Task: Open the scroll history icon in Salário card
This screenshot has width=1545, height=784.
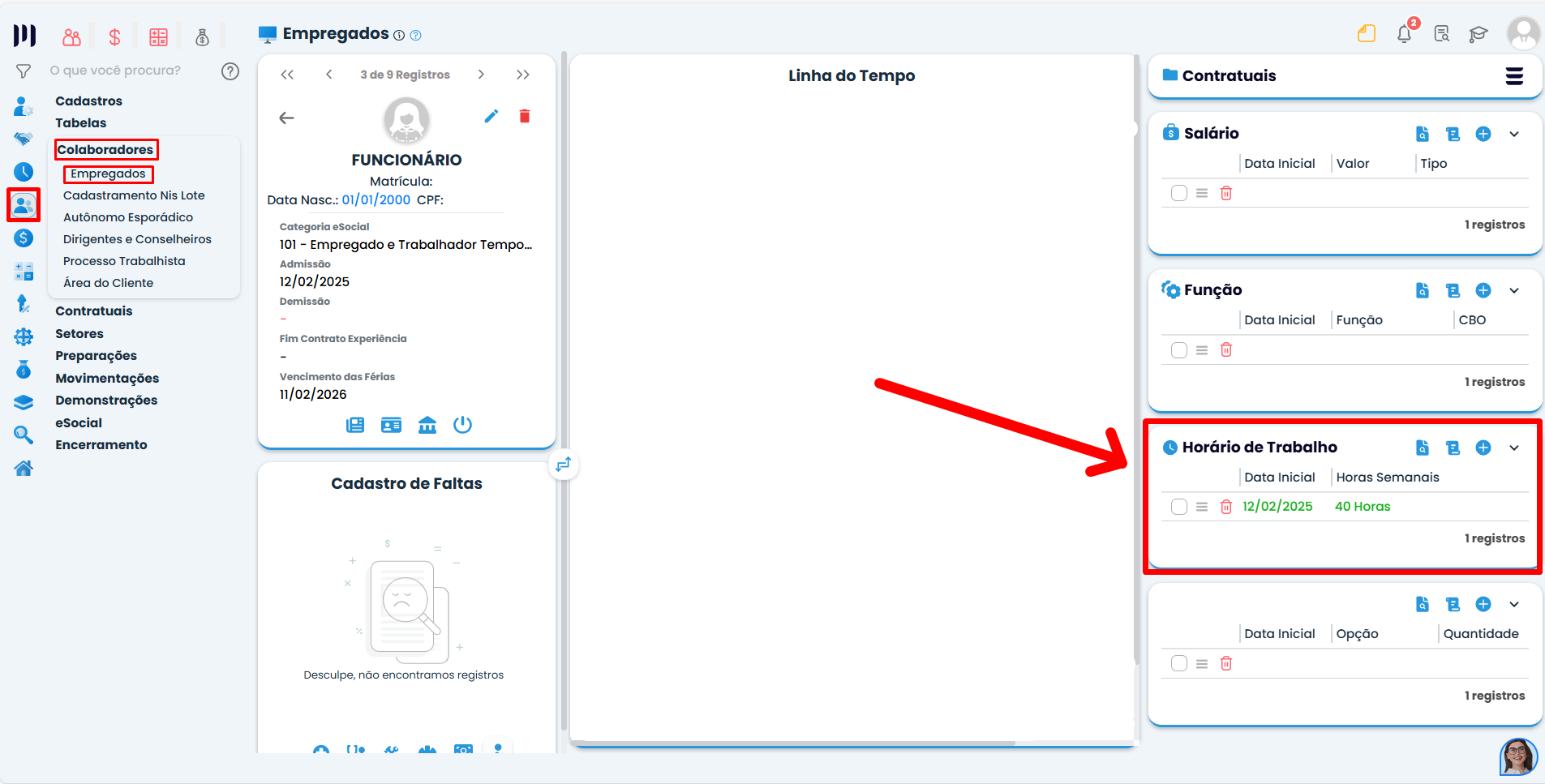Action: tap(1453, 134)
